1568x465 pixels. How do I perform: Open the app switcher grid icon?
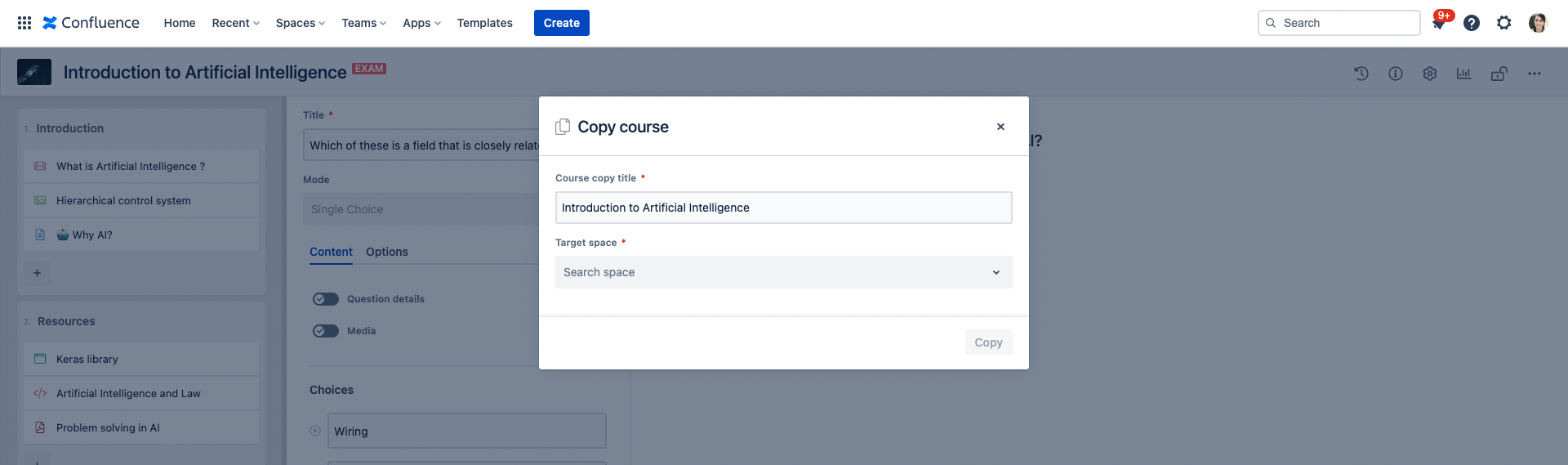(x=24, y=23)
